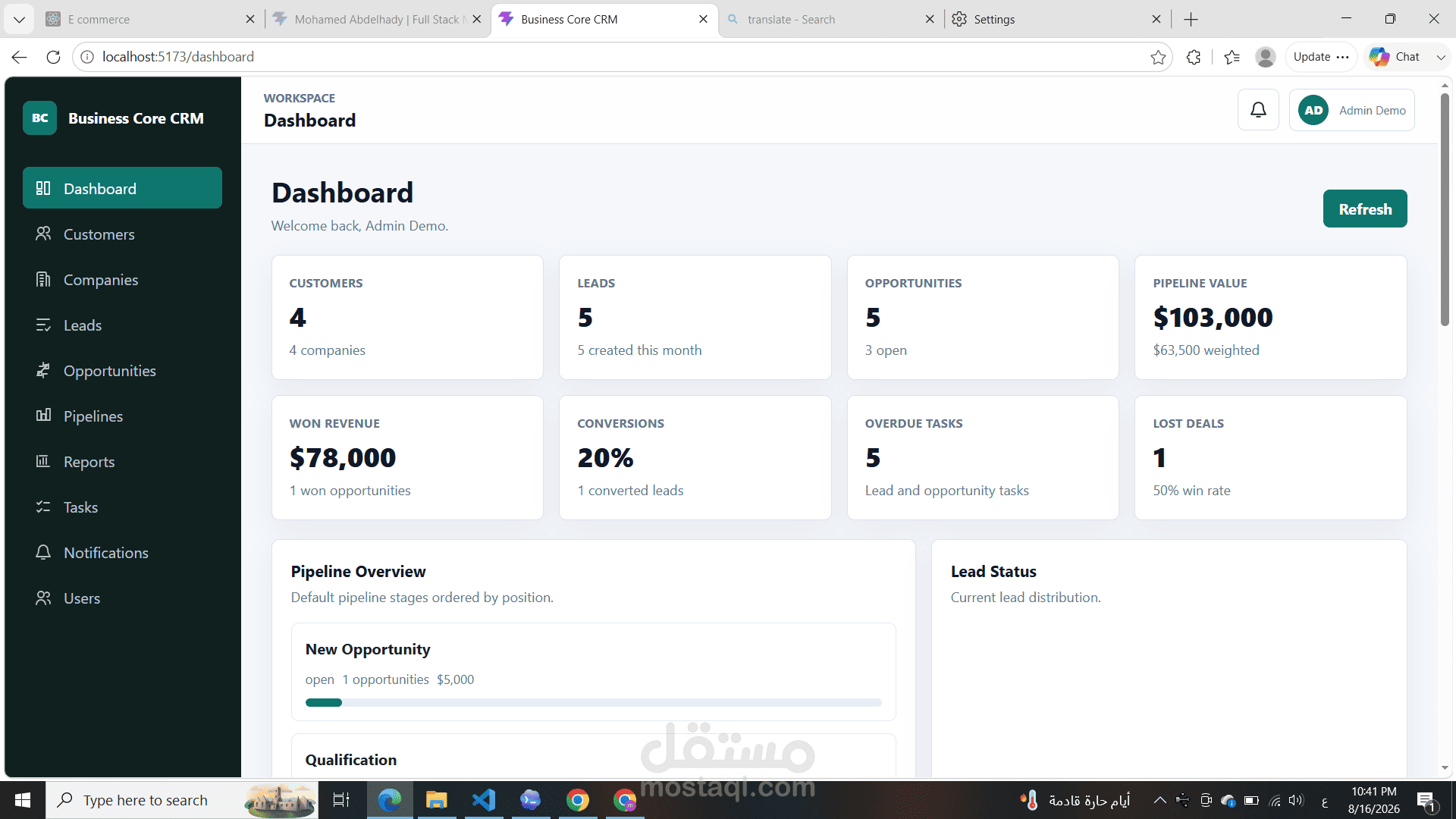
Task: Open Microsoft Edge from the taskbar
Action: [390, 800]
